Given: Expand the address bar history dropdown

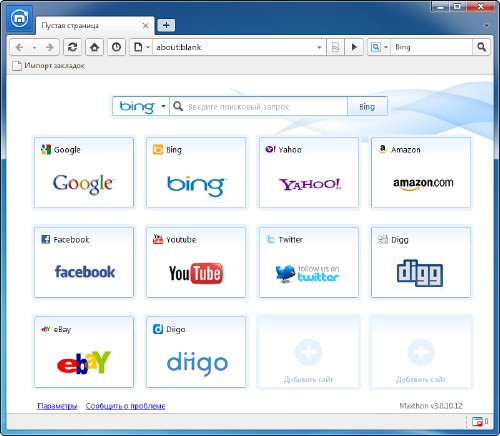Looking at the screenshot, I should click(319, 47).
